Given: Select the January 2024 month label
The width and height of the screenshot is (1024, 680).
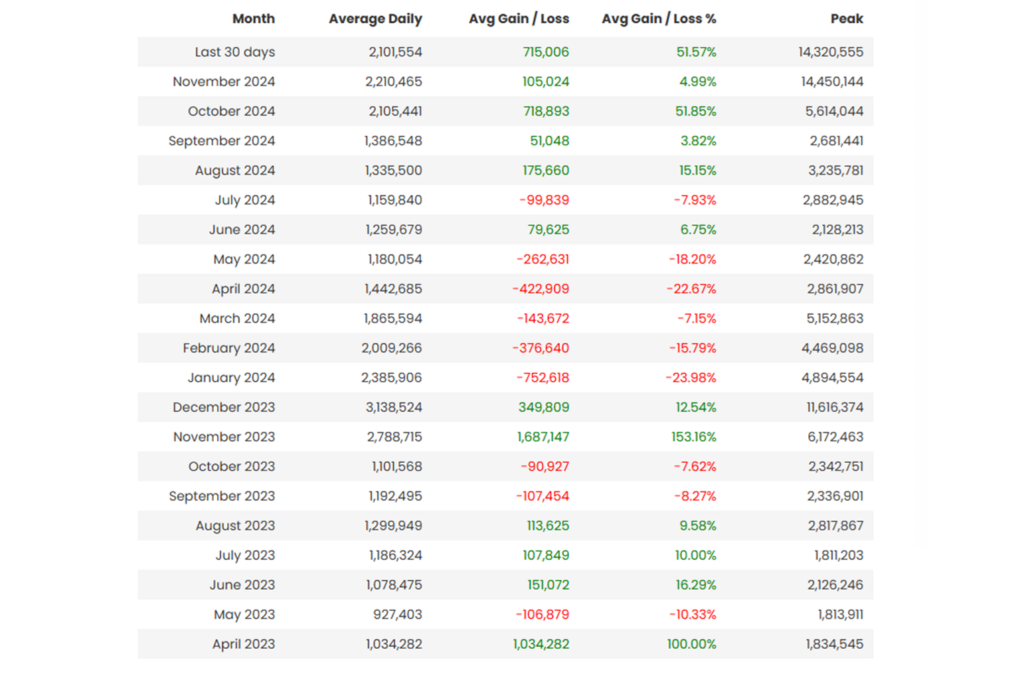Looking at the screenshot, I should point(230,378).
